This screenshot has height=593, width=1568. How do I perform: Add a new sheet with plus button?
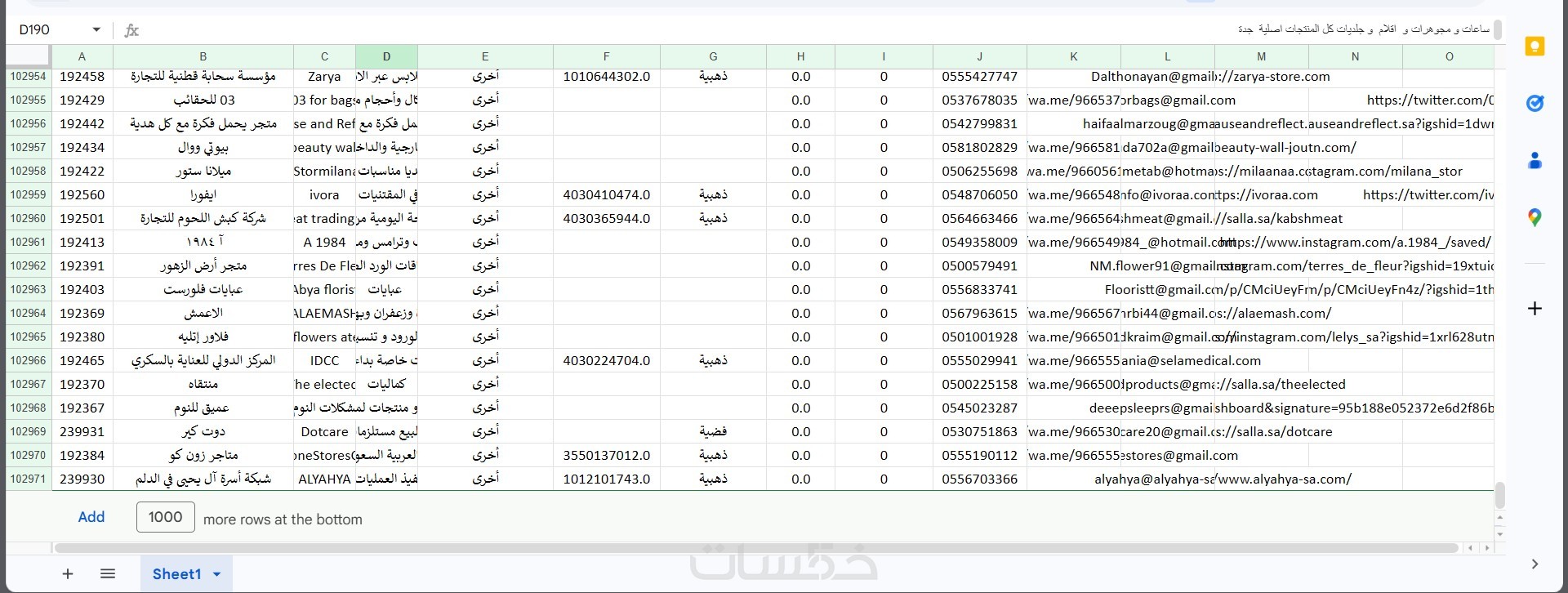pyautogui.click(x=68, y=574)
